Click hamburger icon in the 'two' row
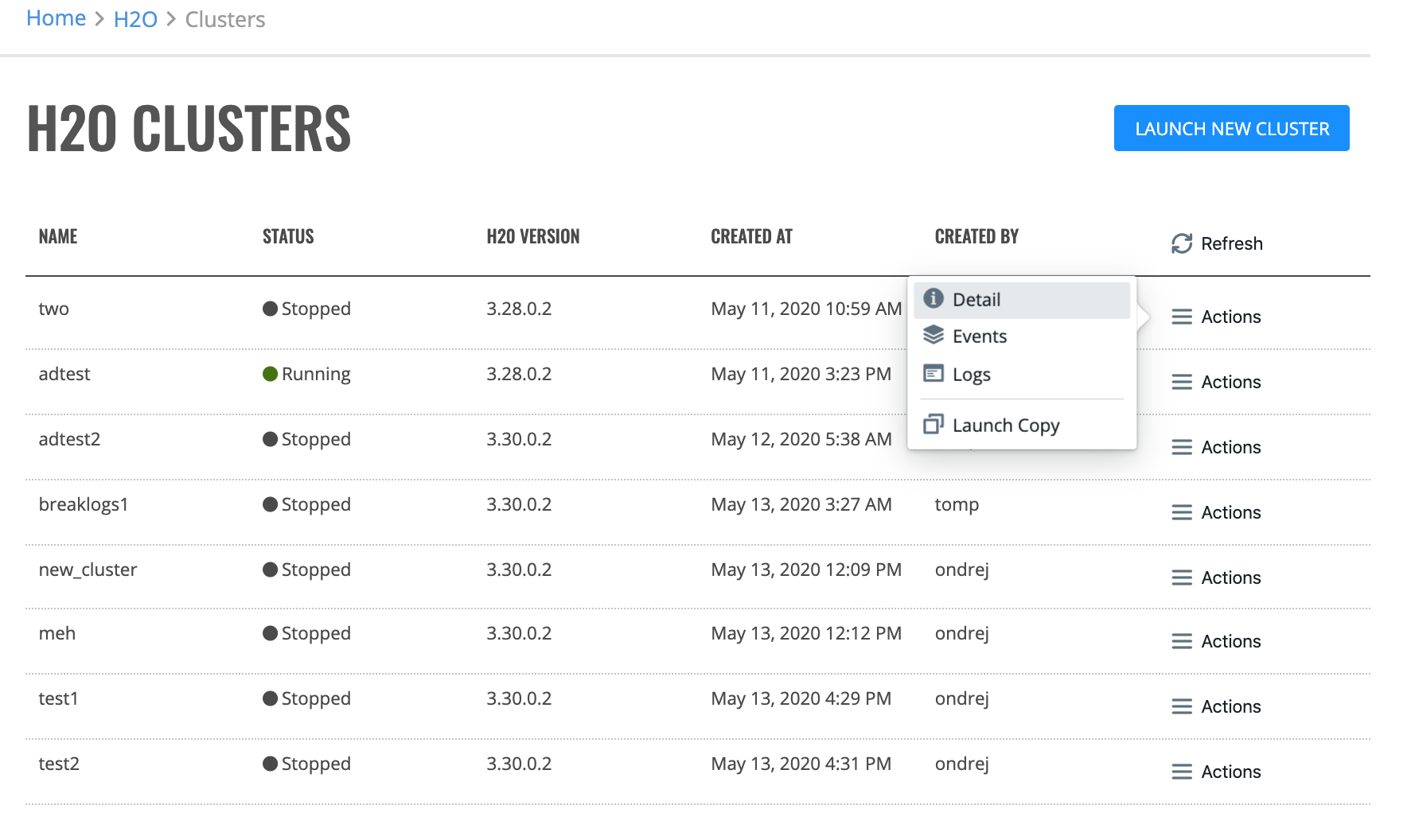The image size is (1415, 840). (1182, 317)
